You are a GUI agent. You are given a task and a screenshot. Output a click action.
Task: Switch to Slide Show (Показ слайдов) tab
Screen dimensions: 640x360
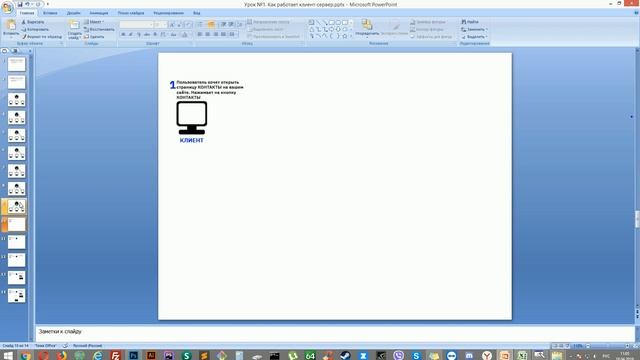click(x=131, y=13)
